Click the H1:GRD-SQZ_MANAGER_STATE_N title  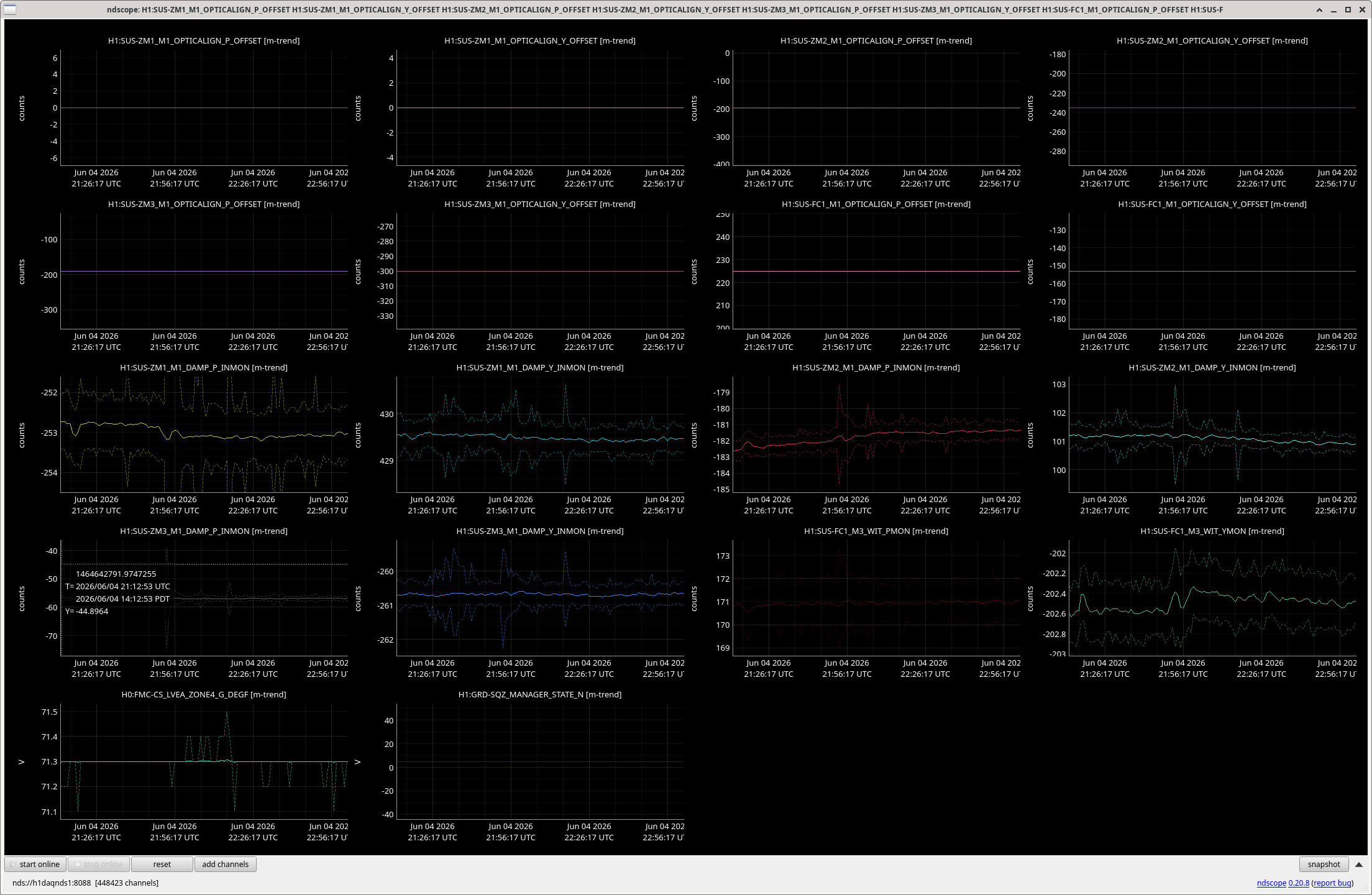tap(540, 694)
